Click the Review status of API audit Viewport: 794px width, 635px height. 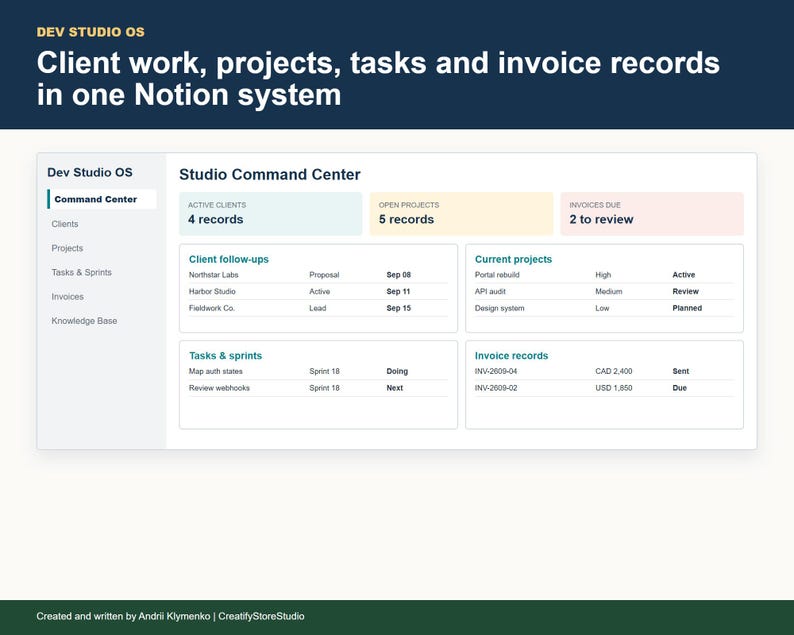[x=686, y=292]
